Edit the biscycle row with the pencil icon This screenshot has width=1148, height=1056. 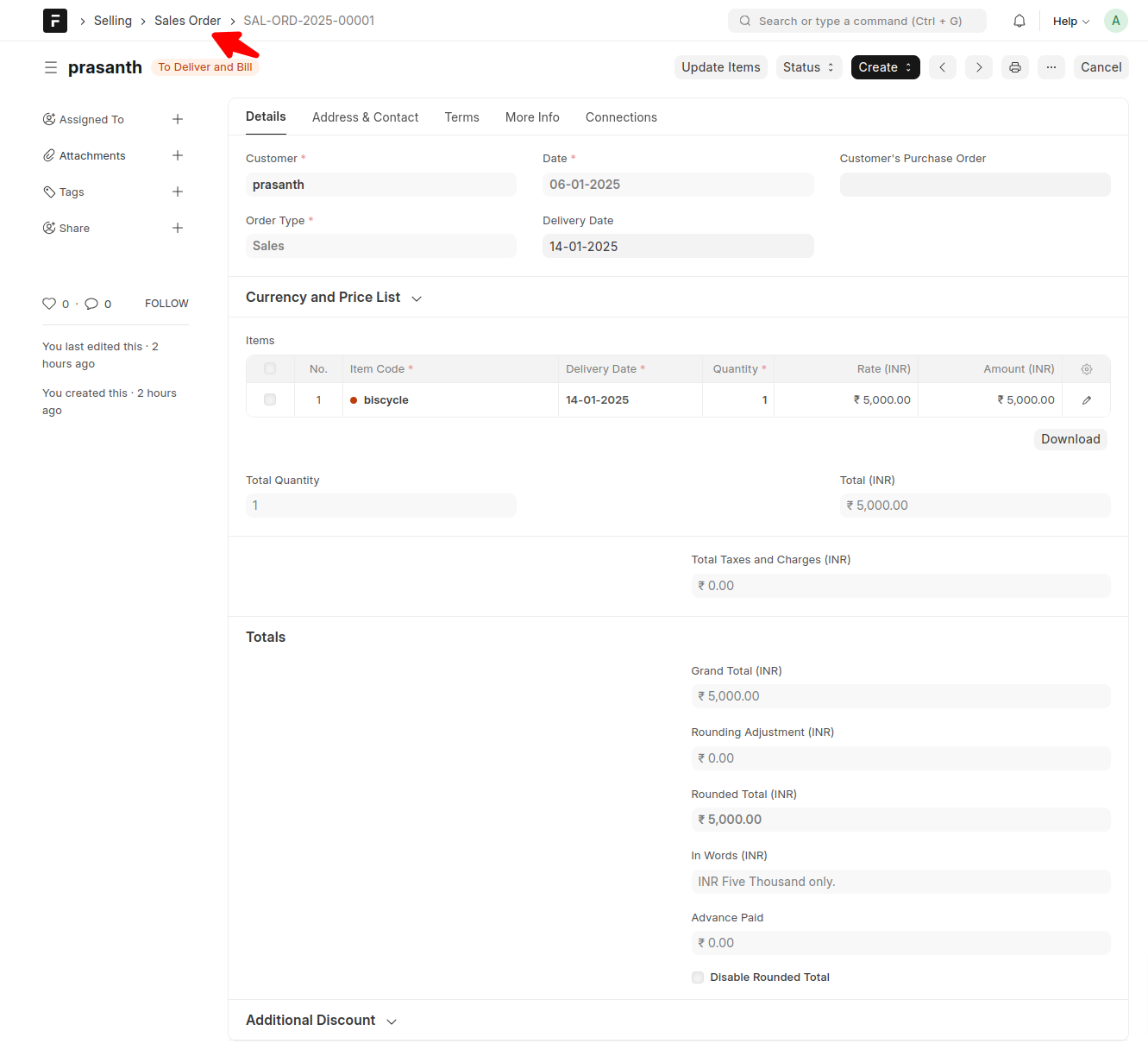(x=1086, y=399)
